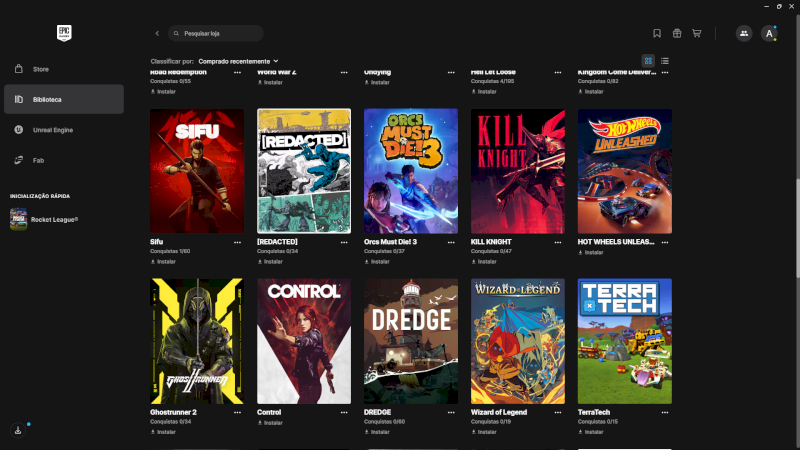Open options menu for Road Redemption
Viewport: 800px width, 450px height.
click(x=237, y=72)
